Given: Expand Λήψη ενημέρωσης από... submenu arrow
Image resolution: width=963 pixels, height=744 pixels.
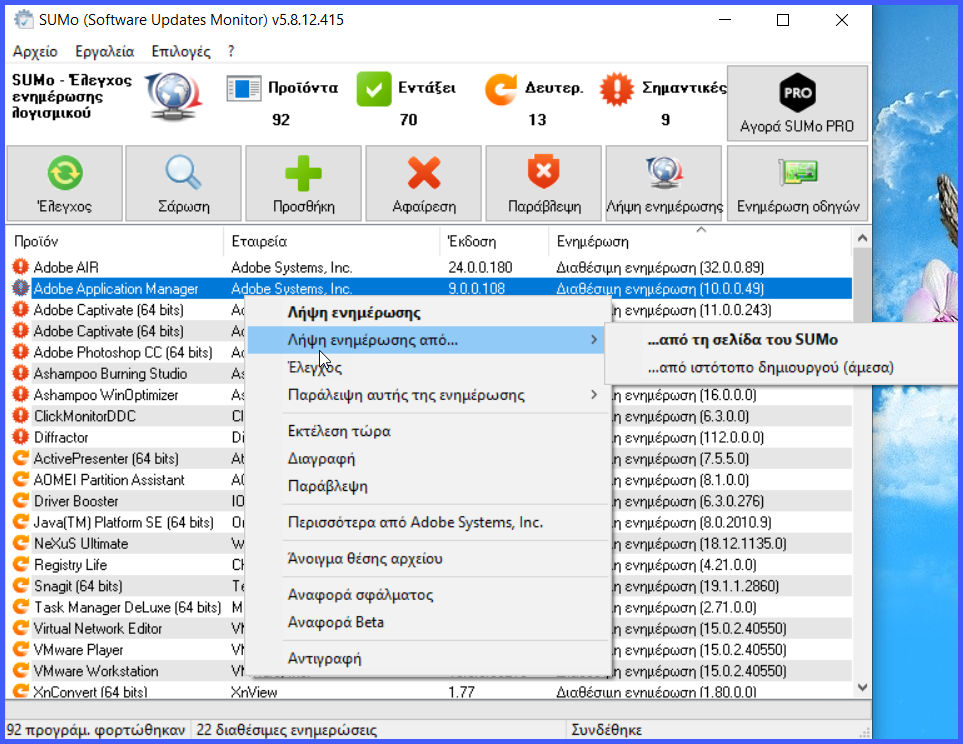Looking at the screenshot, I should click(593, 340).
